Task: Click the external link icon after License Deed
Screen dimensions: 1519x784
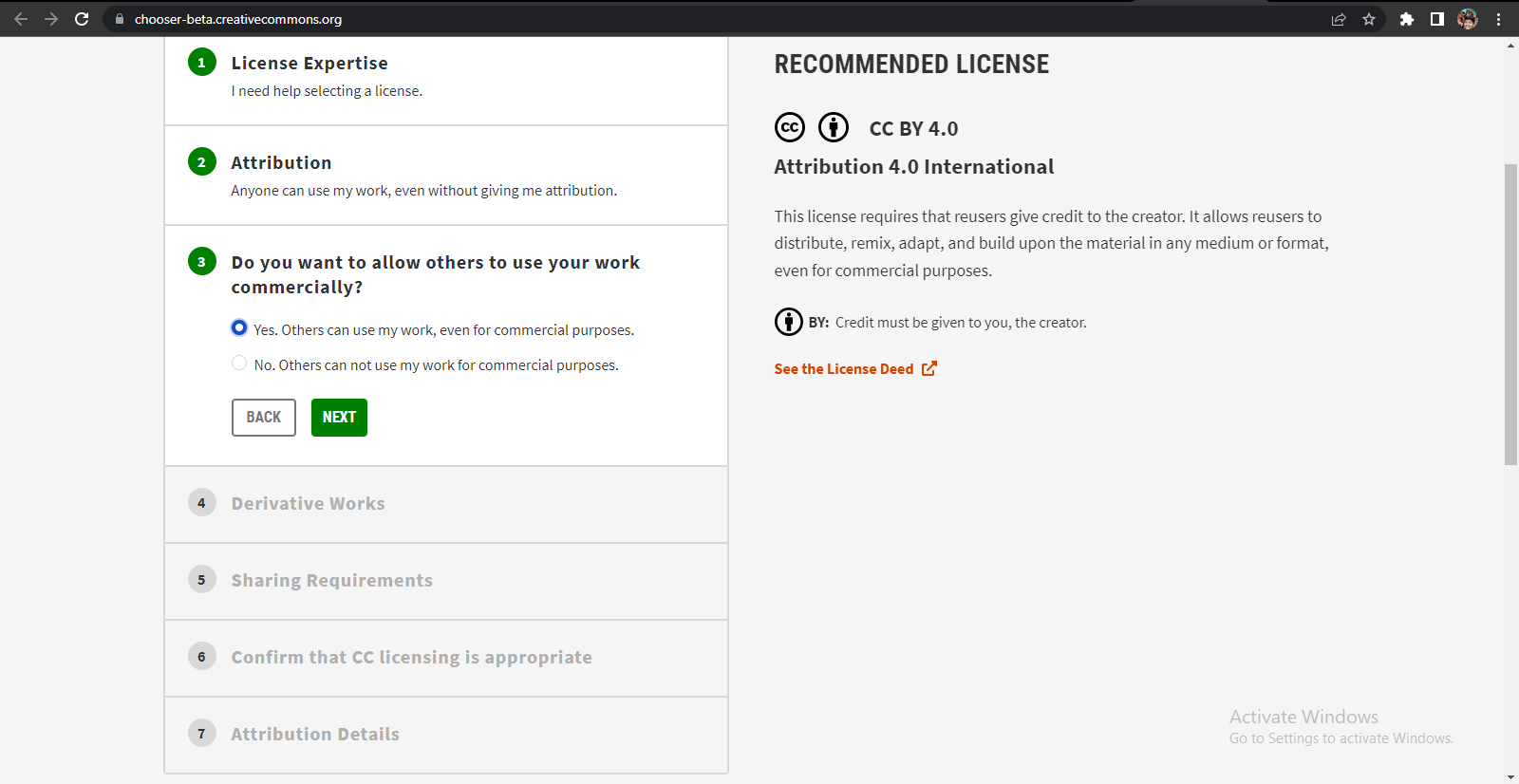Action: 929,368
